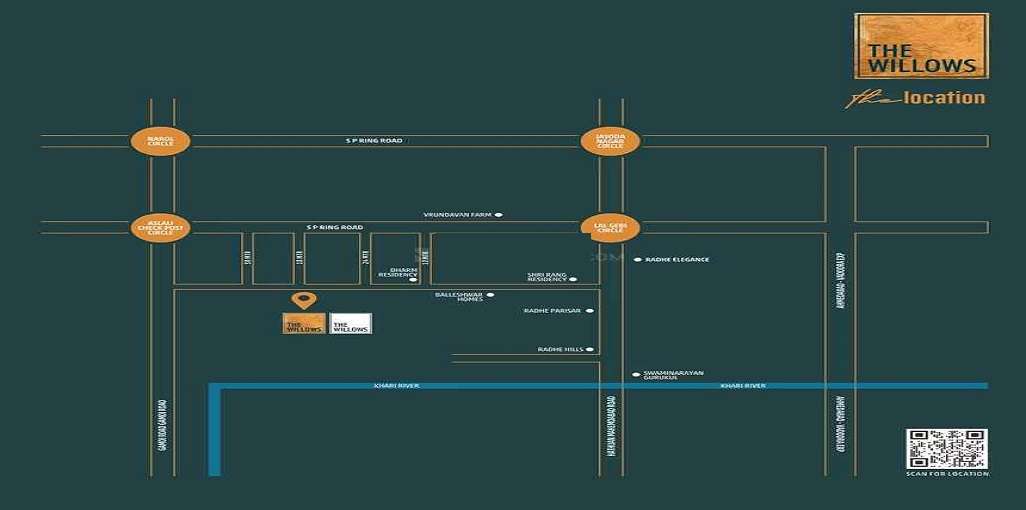Click the Shri Rang Residency label
This screenshot has height=510, width=1026.
[547, 276]
